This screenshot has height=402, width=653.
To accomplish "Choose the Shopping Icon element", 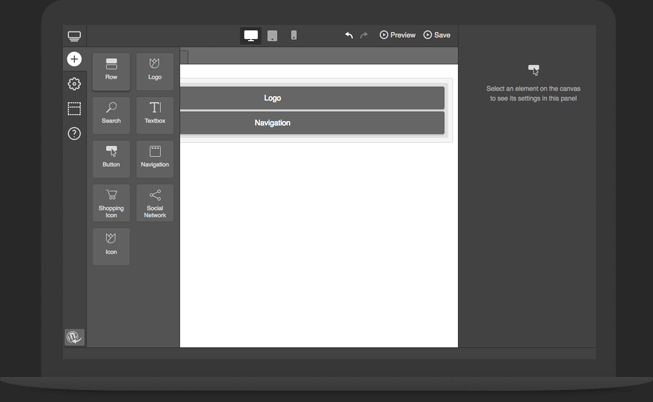I will (111, 203).
